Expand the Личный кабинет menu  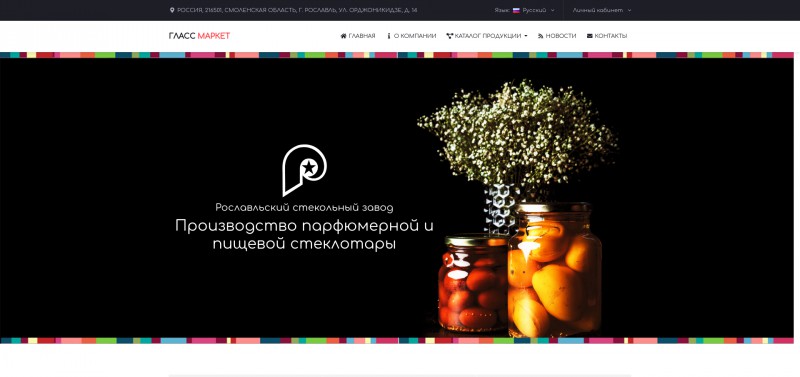[x=602, y=10]
